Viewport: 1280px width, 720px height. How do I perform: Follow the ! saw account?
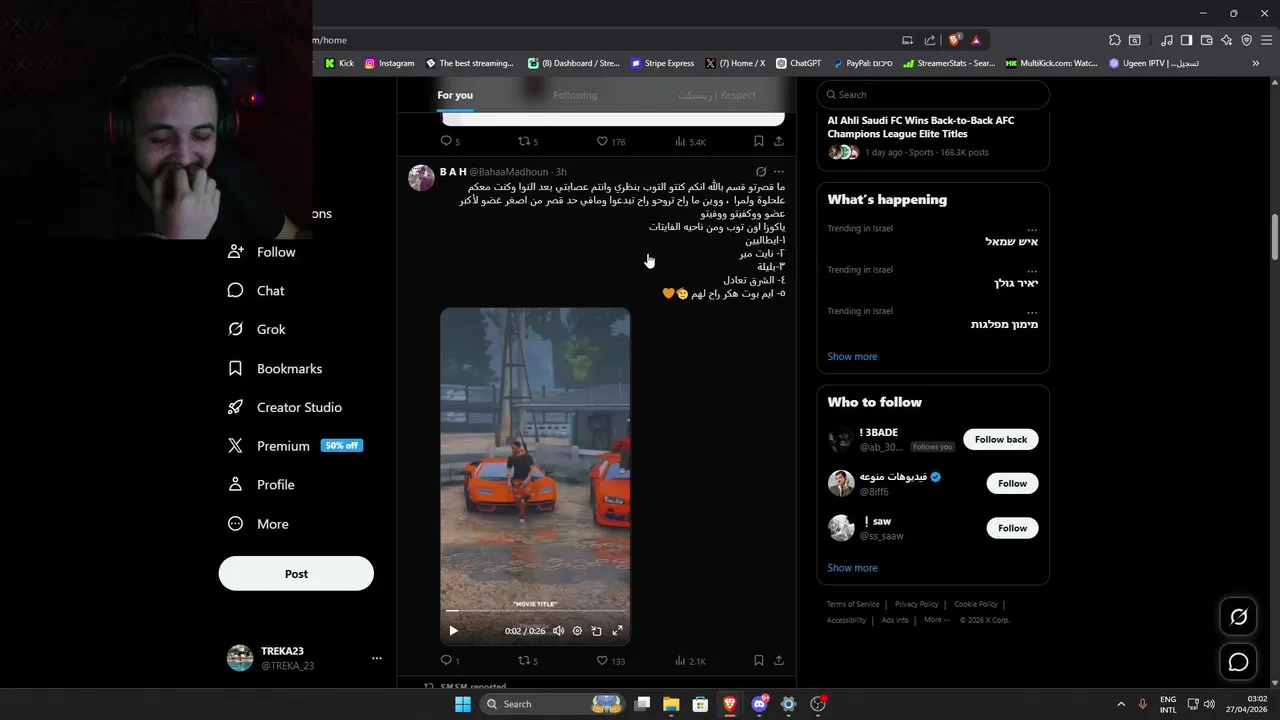coord(1012,528)
